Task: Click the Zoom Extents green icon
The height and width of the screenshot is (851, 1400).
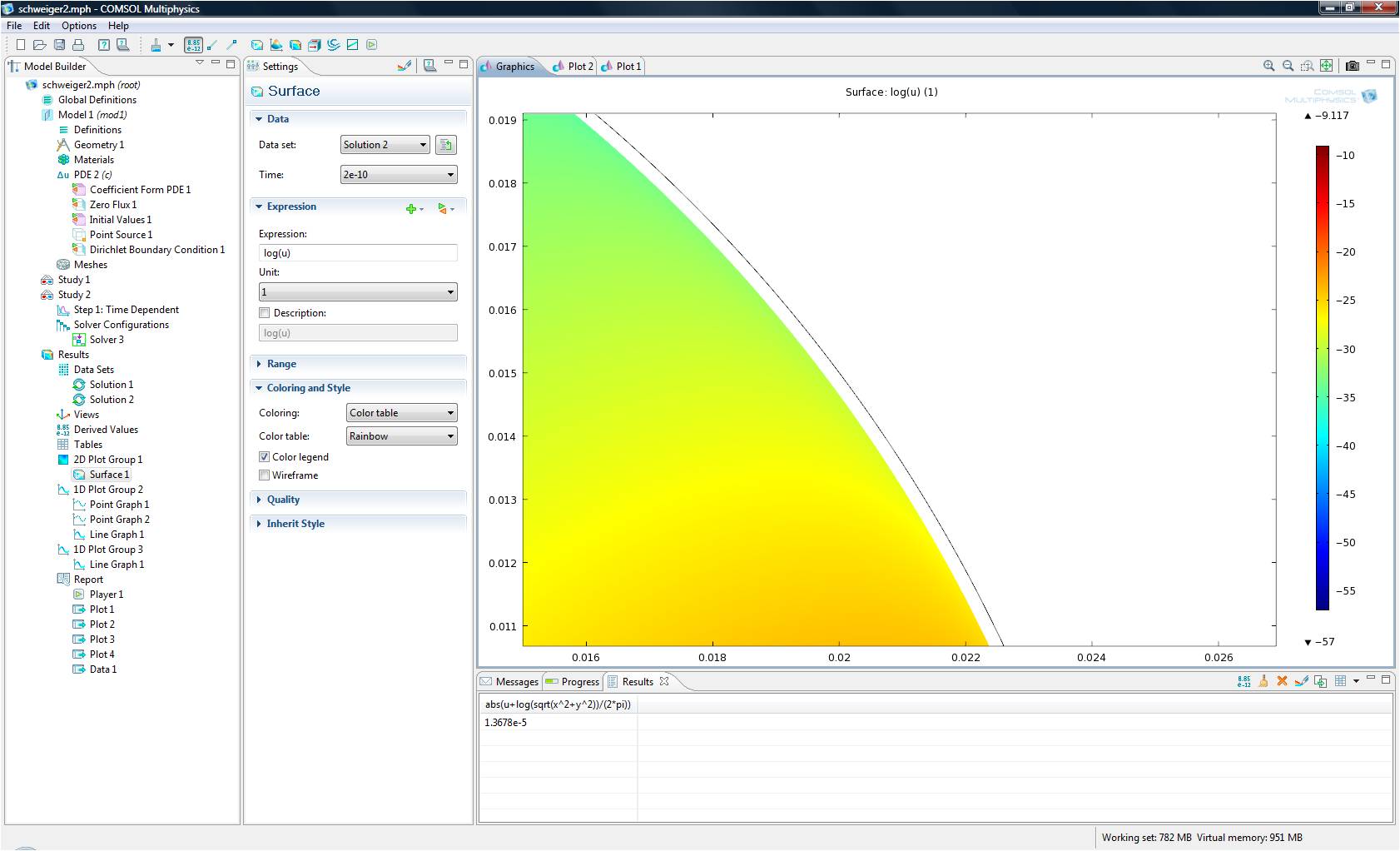Action: [x=1327, y=66]
